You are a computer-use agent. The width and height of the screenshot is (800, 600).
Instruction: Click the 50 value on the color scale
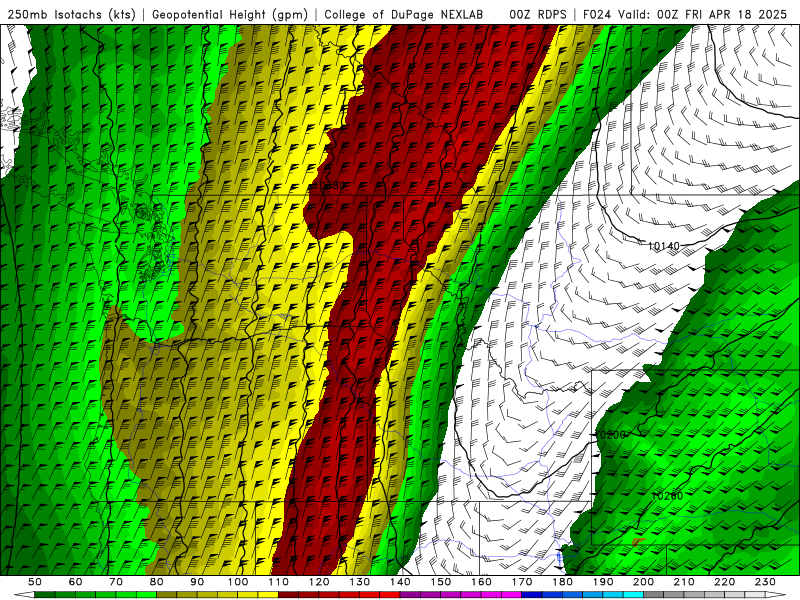pyautogui.click(x=35, y=582)
